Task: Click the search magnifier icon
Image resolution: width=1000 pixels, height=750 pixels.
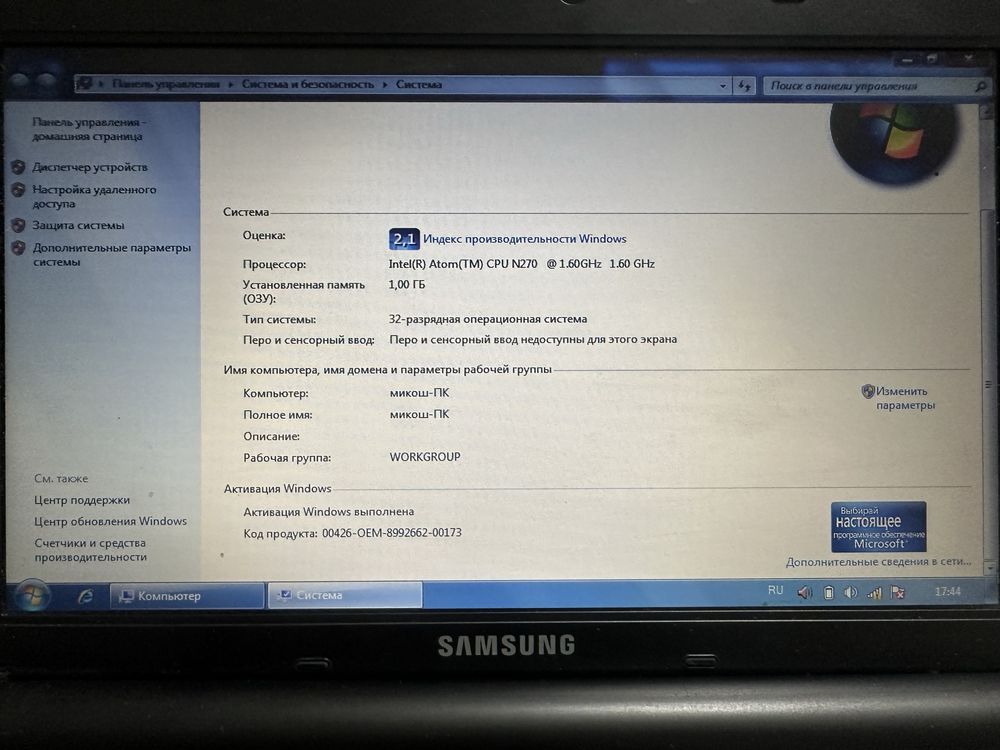Action: pos(980,86)
